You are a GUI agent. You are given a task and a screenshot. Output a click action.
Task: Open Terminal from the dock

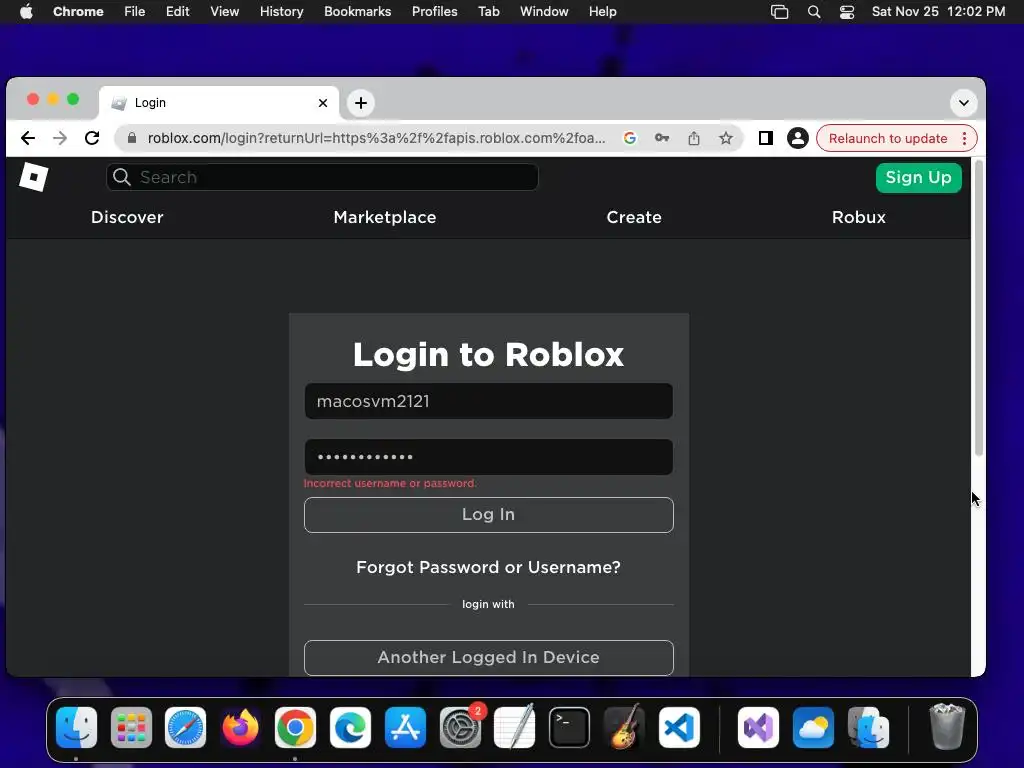coord(569,727)
